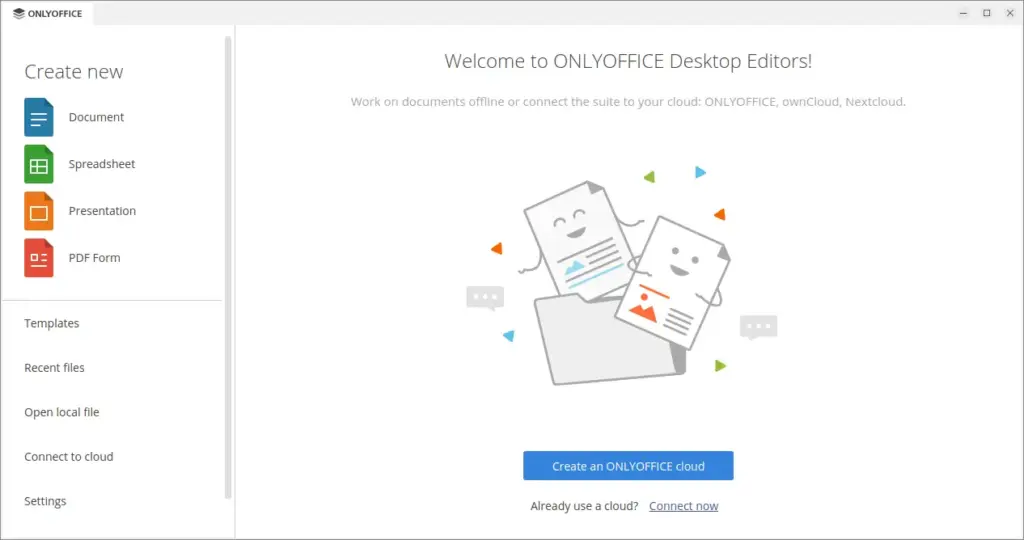Viewport: 1024px width, 540px height.
Task: Open the Settings page
Action: point(45,501)
